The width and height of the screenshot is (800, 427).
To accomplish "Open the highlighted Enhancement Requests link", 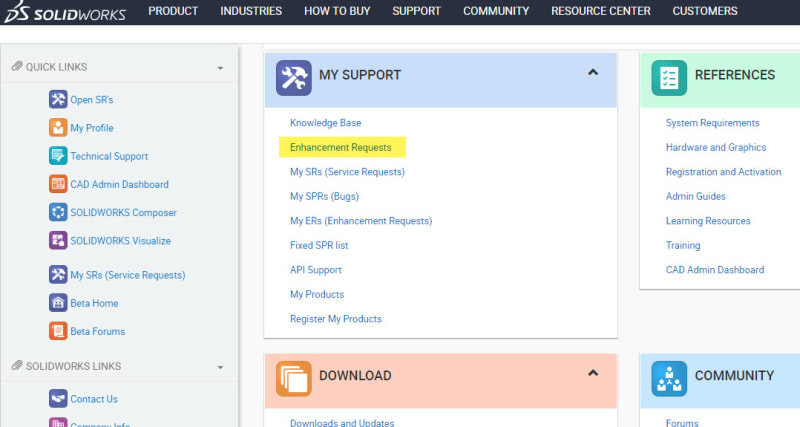I will coord(341,147).
